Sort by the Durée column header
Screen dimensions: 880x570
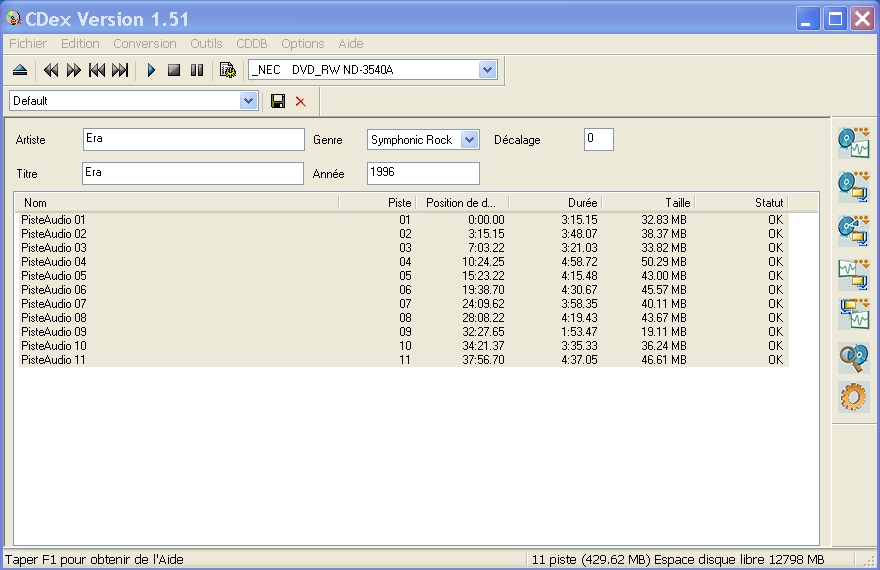pos(555,203)
